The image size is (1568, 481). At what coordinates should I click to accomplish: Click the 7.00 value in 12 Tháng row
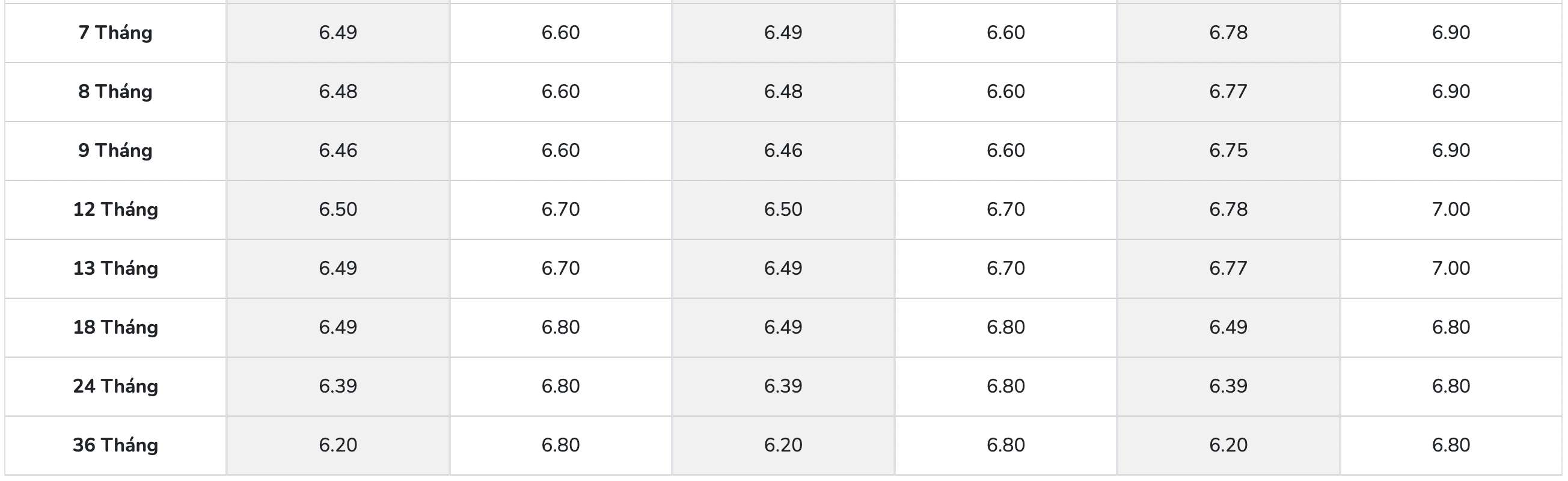click(x=1451, y=209)
